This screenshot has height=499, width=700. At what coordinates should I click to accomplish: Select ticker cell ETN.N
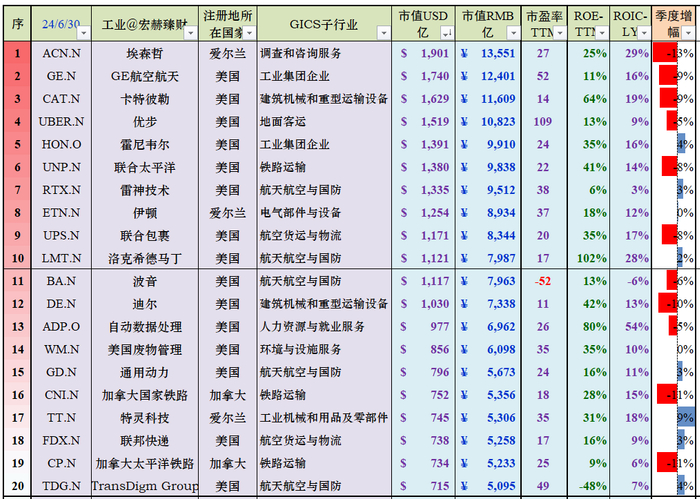coord(62,213)
